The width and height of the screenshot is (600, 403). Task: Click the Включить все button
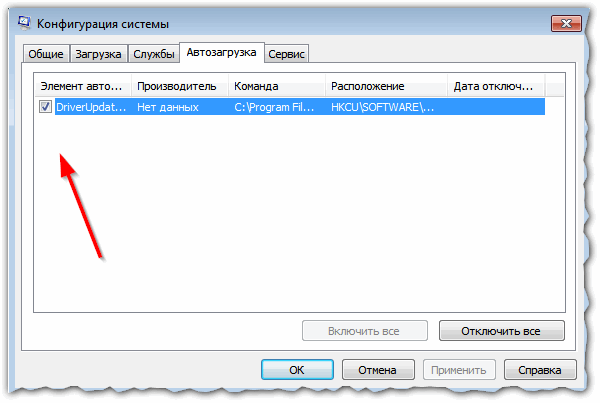click(364, 331)
